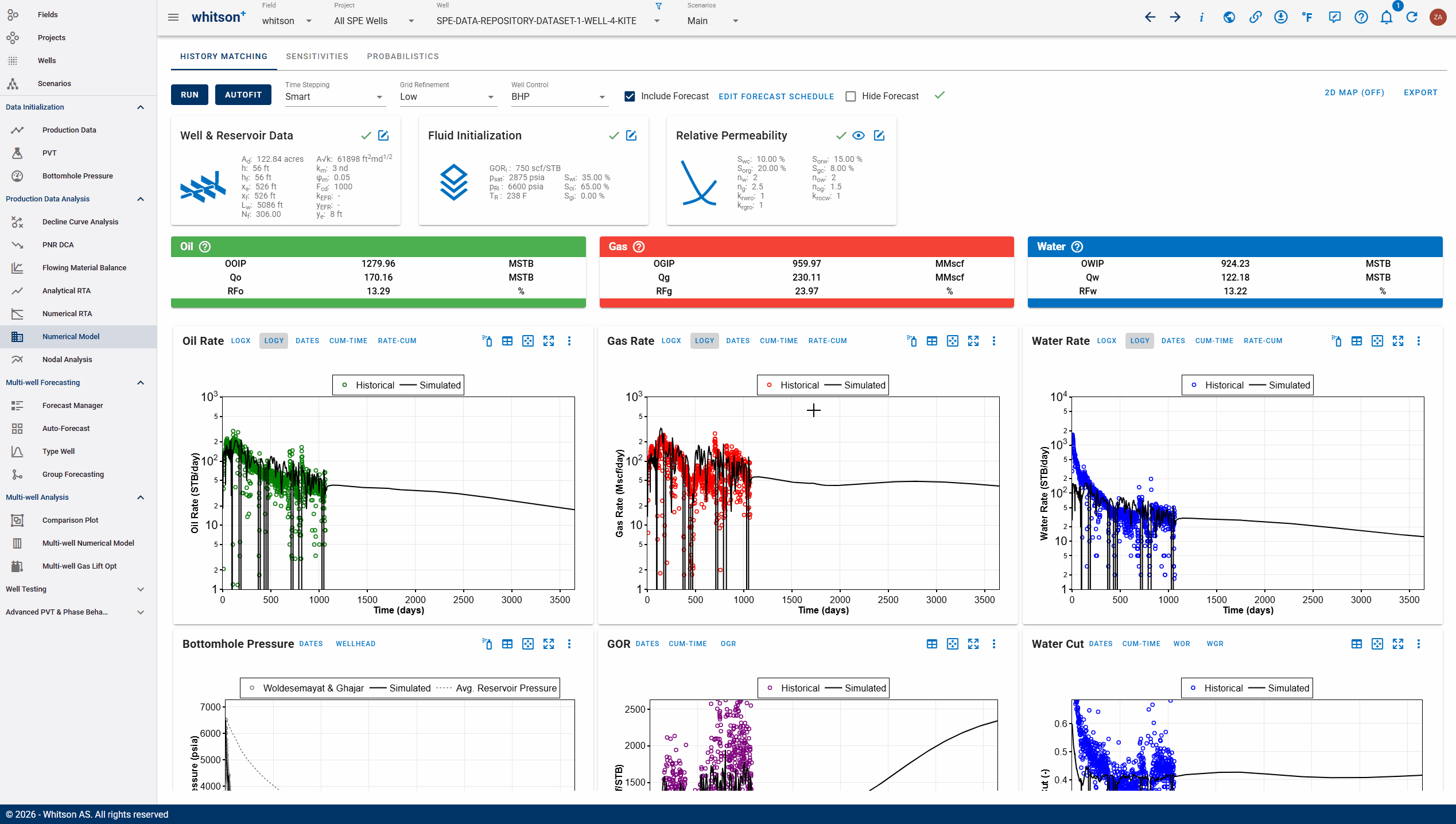The image size is (1456, 824).
Task: Open the Gas panel help icon
Action: 639,247
